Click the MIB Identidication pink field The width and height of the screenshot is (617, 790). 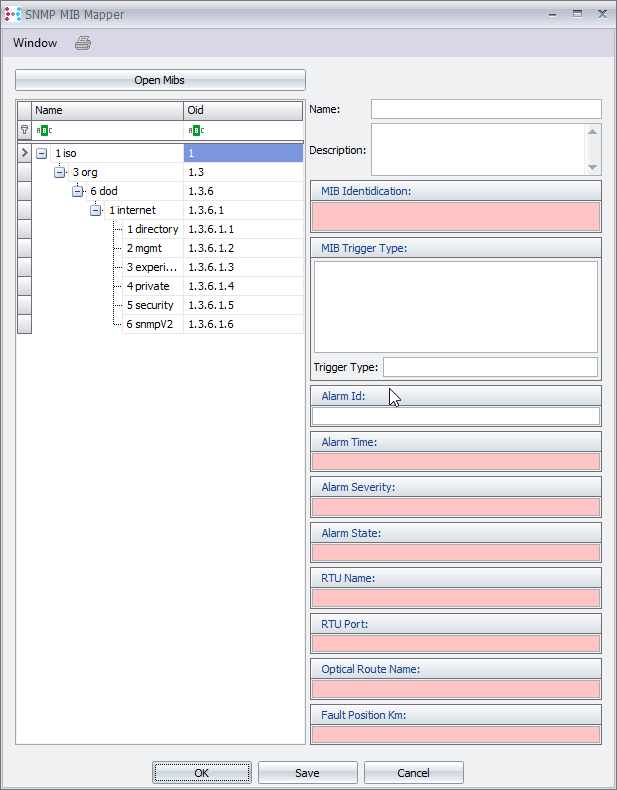click(x=456, y=216)
